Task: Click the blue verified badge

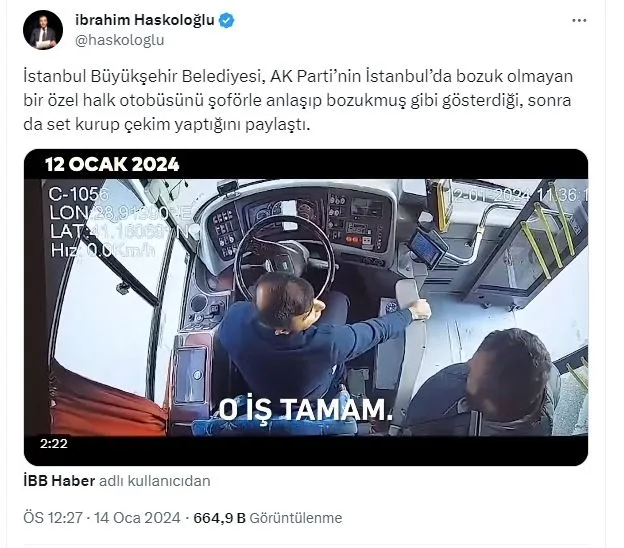Action: (x=226, y=20)
